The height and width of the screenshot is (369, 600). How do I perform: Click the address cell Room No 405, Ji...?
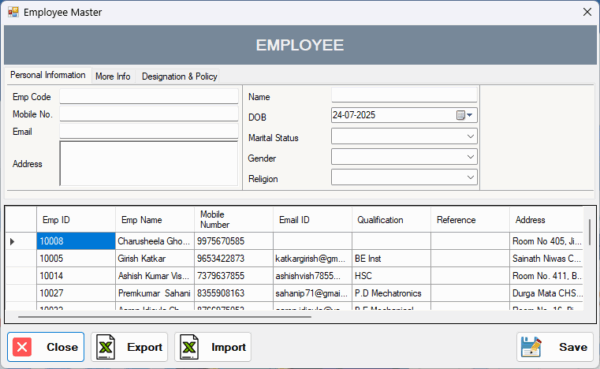pyautogui.click(x=546, y=241)
